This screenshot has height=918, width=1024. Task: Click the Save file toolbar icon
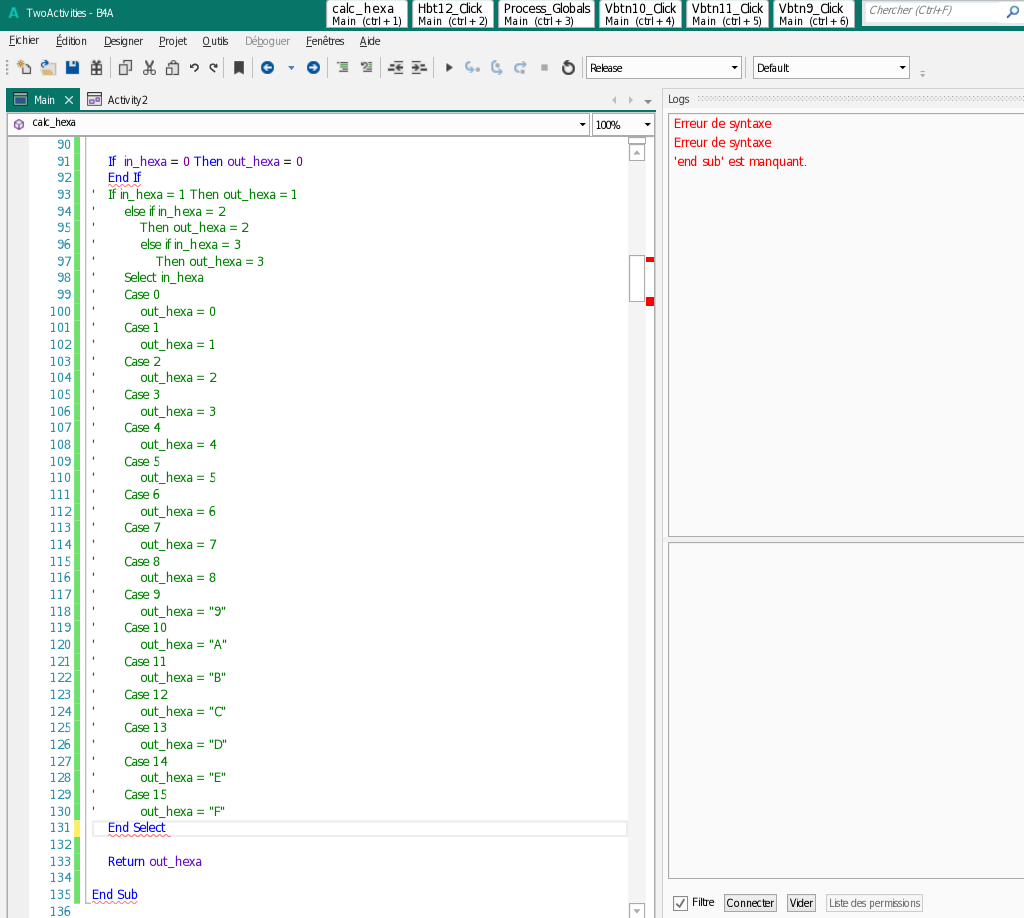[x=72, y=68]
